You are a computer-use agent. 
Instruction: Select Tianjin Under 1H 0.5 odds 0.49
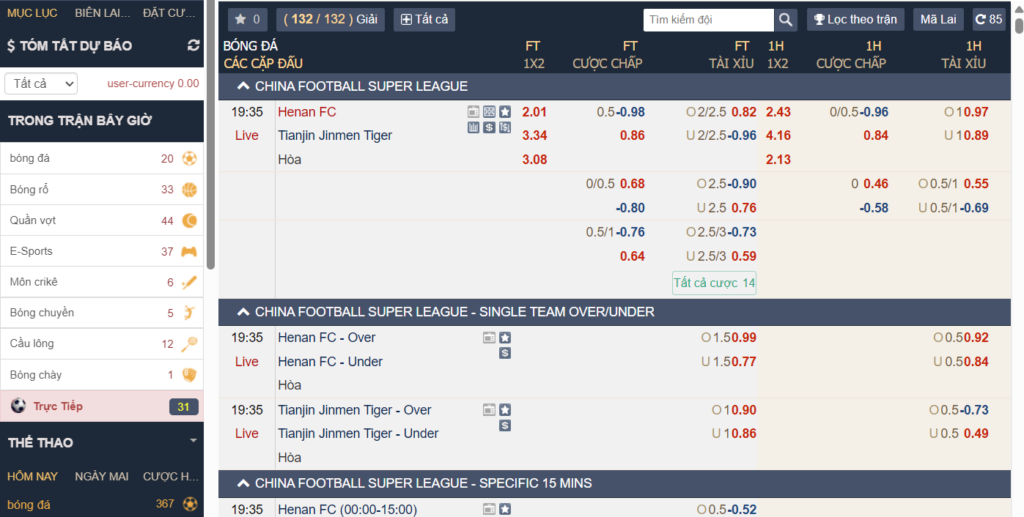tap(976, 433)
